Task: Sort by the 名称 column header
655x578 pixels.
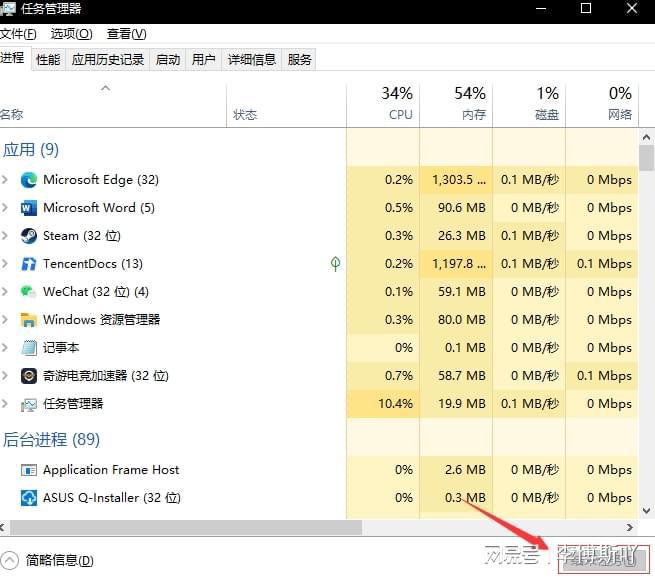Action: (x=113, y=105)
